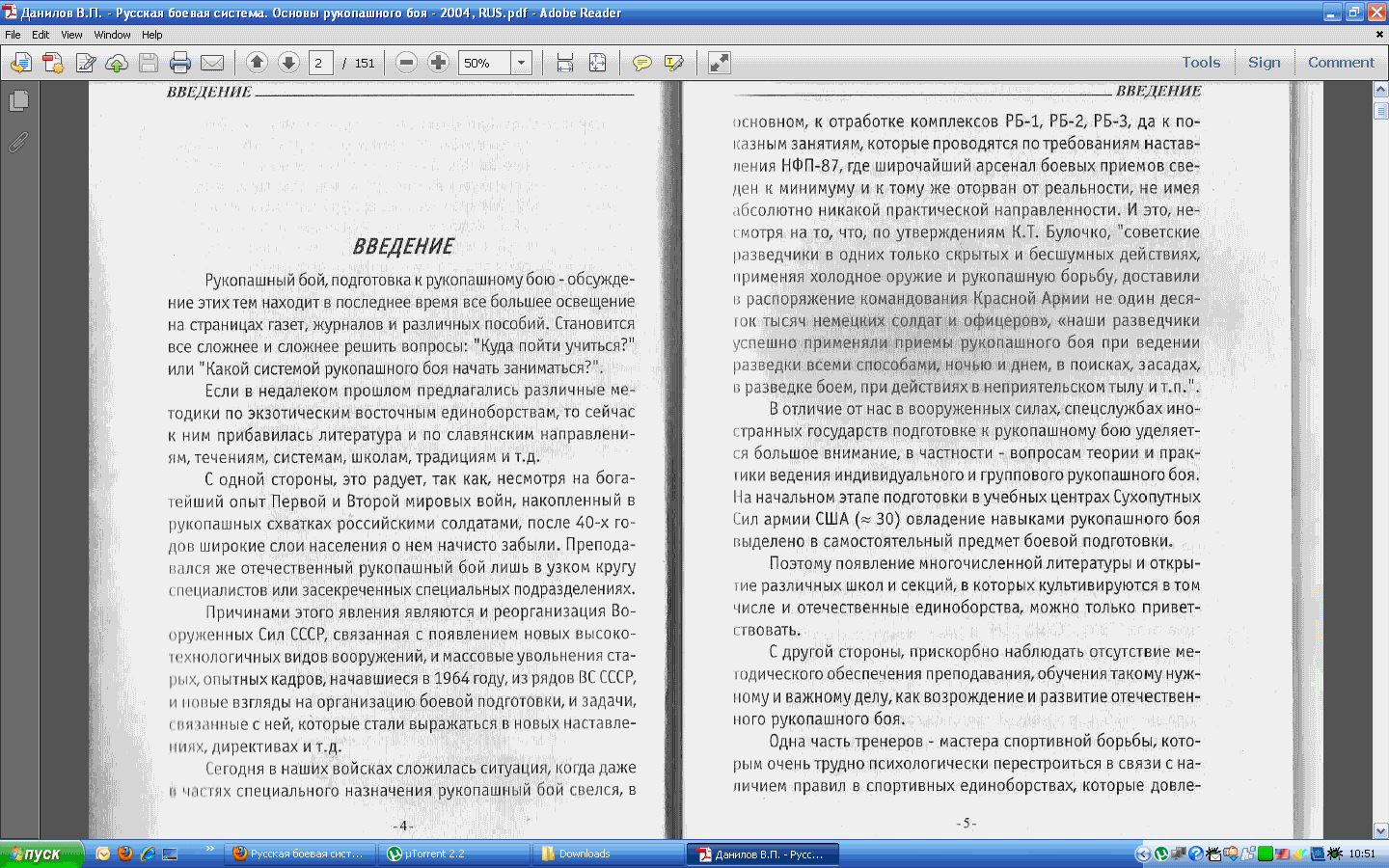Show the page thumbnails panel
Viewport: 1389px width, 868px height.
click(18, 100)
